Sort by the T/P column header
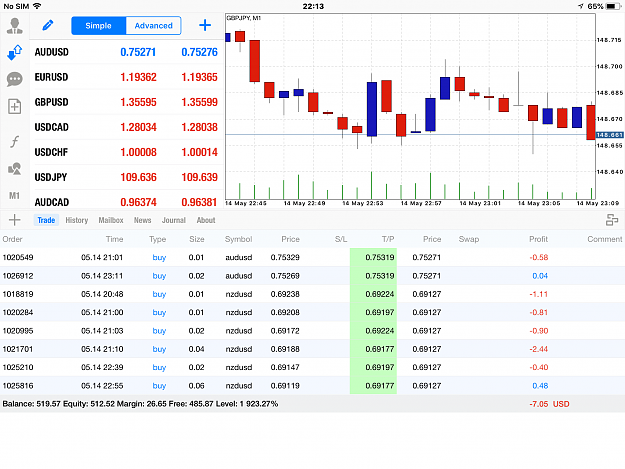The image size is (625, 469). 388,239
